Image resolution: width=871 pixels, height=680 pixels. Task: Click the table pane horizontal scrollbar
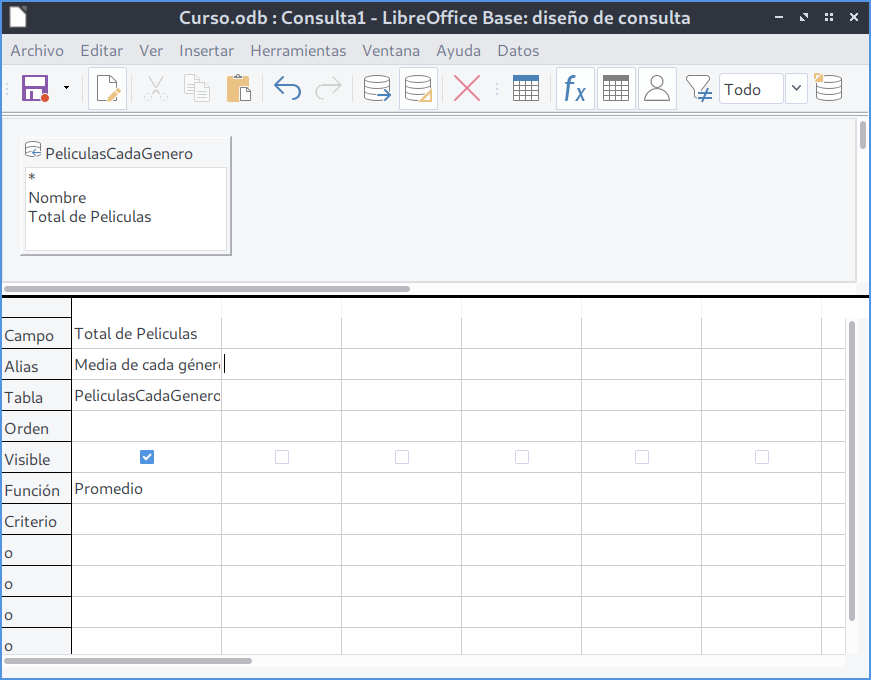[207, 289]
